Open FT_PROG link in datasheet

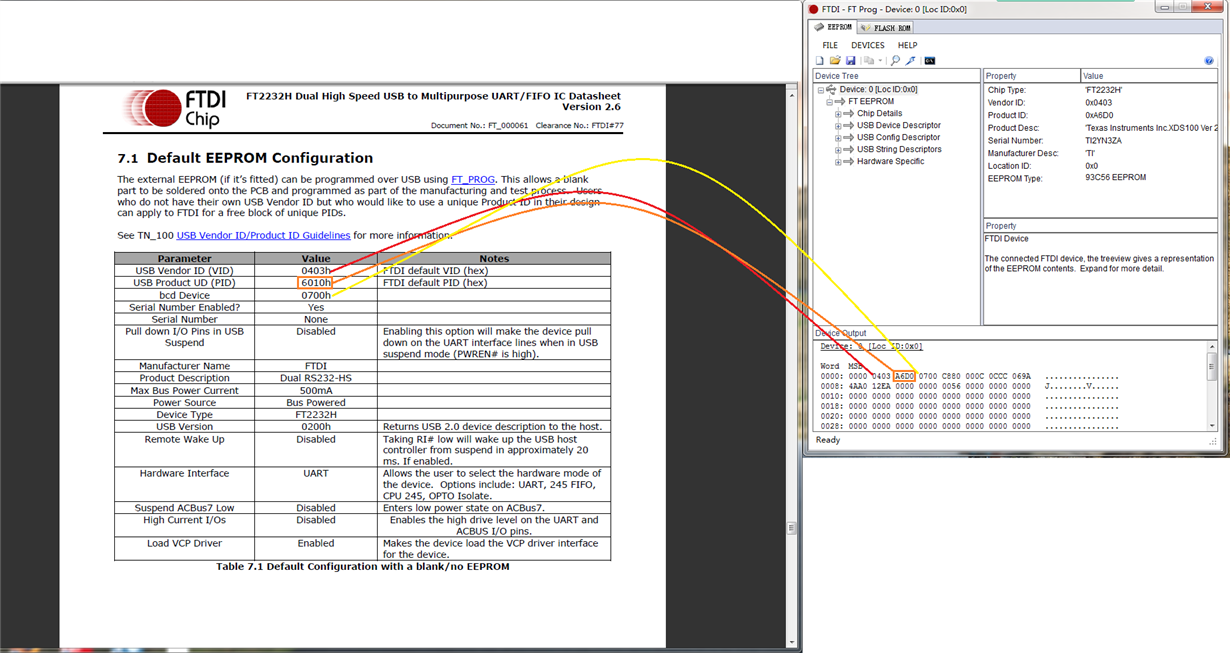[x=473, y=179]
